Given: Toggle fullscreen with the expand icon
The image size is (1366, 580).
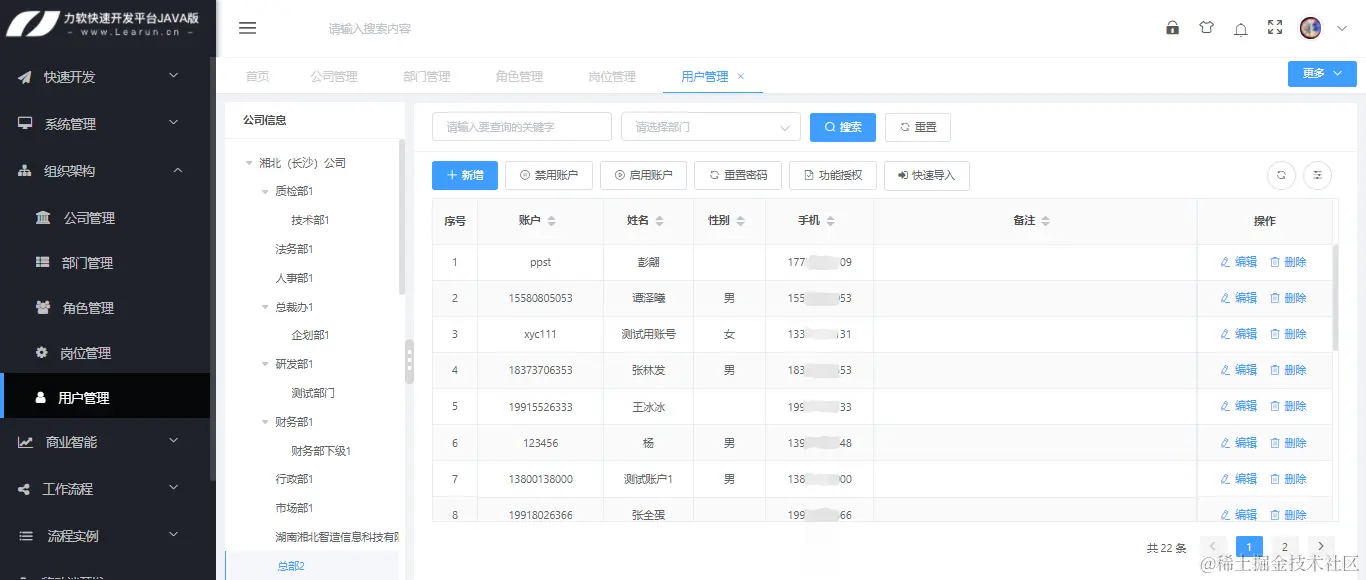Looking at the screenshot, I should click(x=1274, y=27).
